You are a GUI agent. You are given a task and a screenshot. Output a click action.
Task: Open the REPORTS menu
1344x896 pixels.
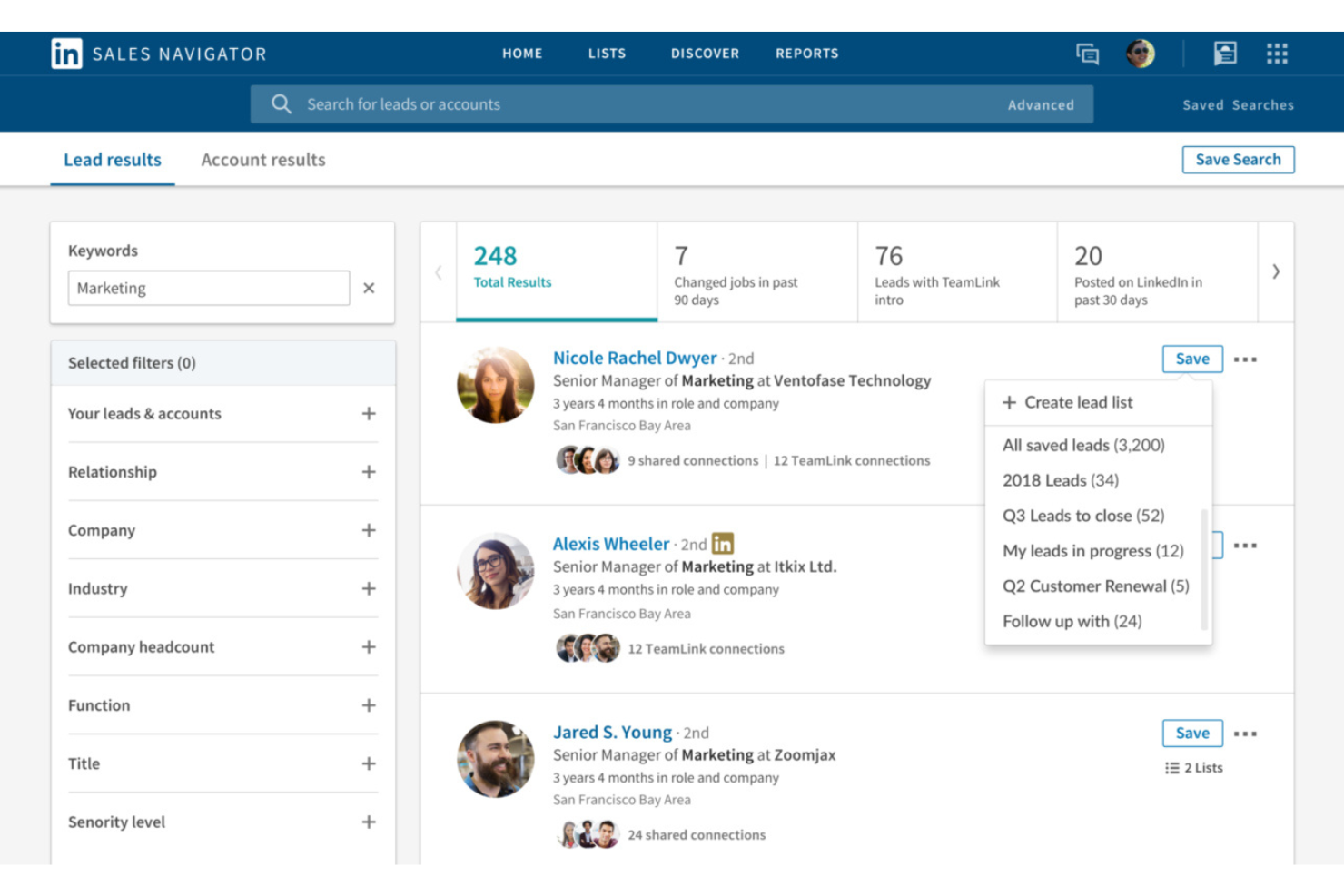point(806,54)
